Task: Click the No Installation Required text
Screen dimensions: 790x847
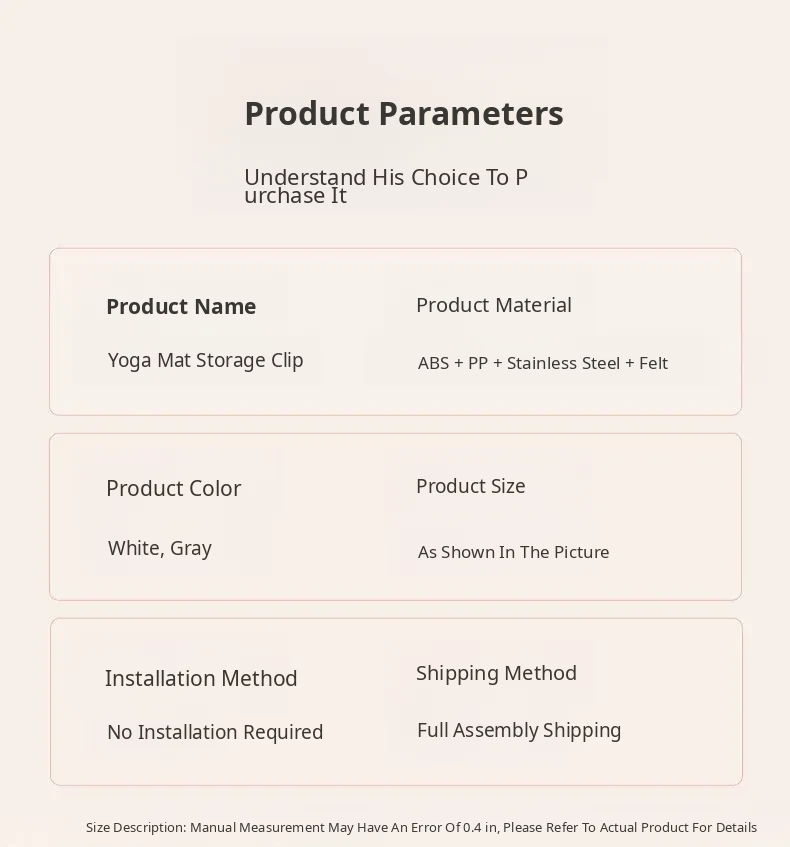Action: pos(215,732)
